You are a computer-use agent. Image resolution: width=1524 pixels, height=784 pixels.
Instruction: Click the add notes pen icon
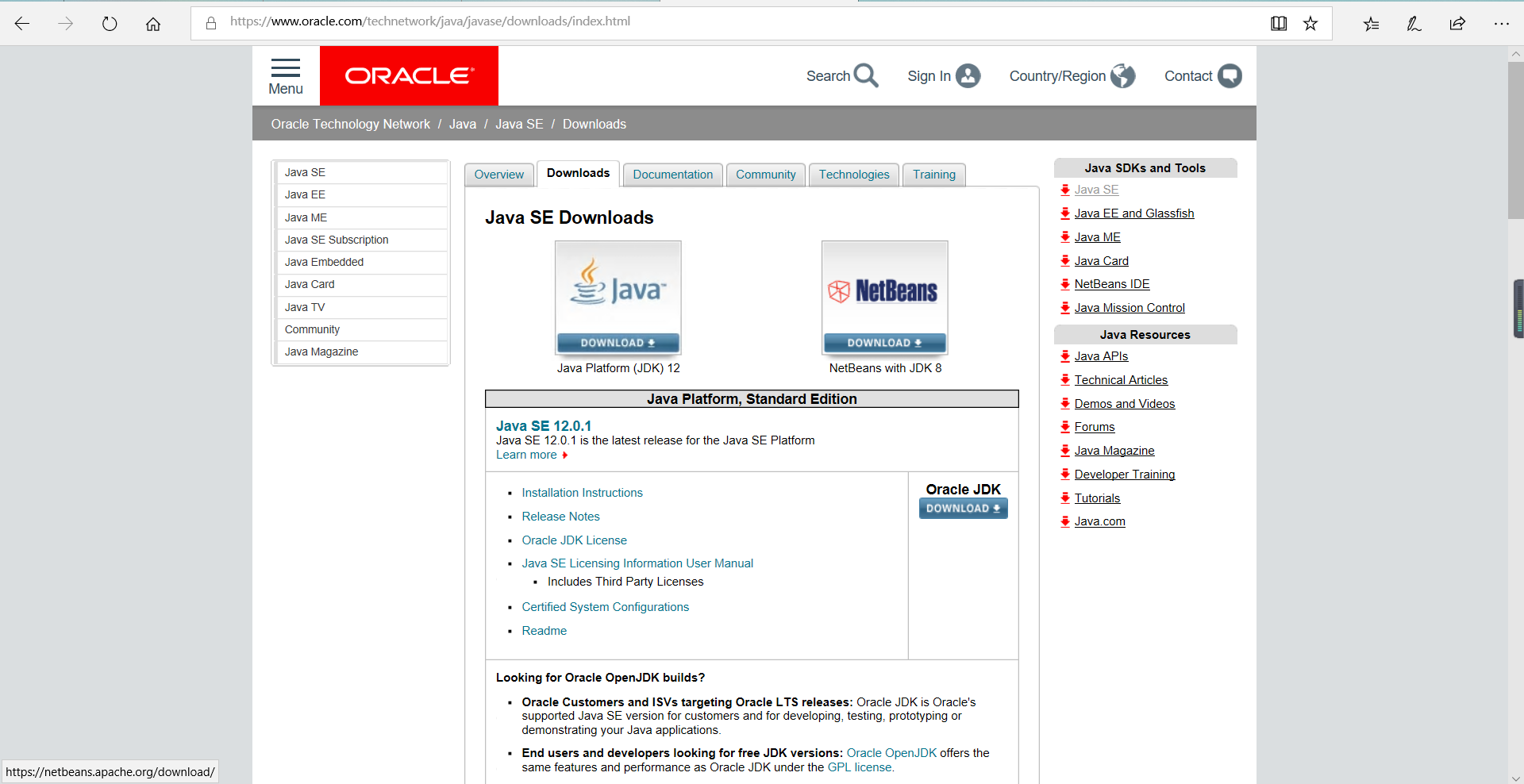point(1414,24)
